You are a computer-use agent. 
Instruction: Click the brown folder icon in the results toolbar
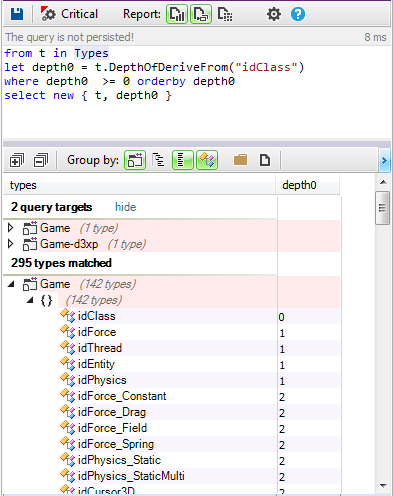(x=240, y=160)
